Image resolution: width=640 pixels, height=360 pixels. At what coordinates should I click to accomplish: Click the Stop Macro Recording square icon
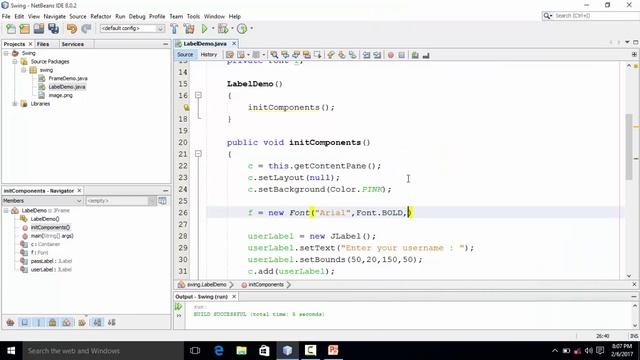[x=402, y=55]
